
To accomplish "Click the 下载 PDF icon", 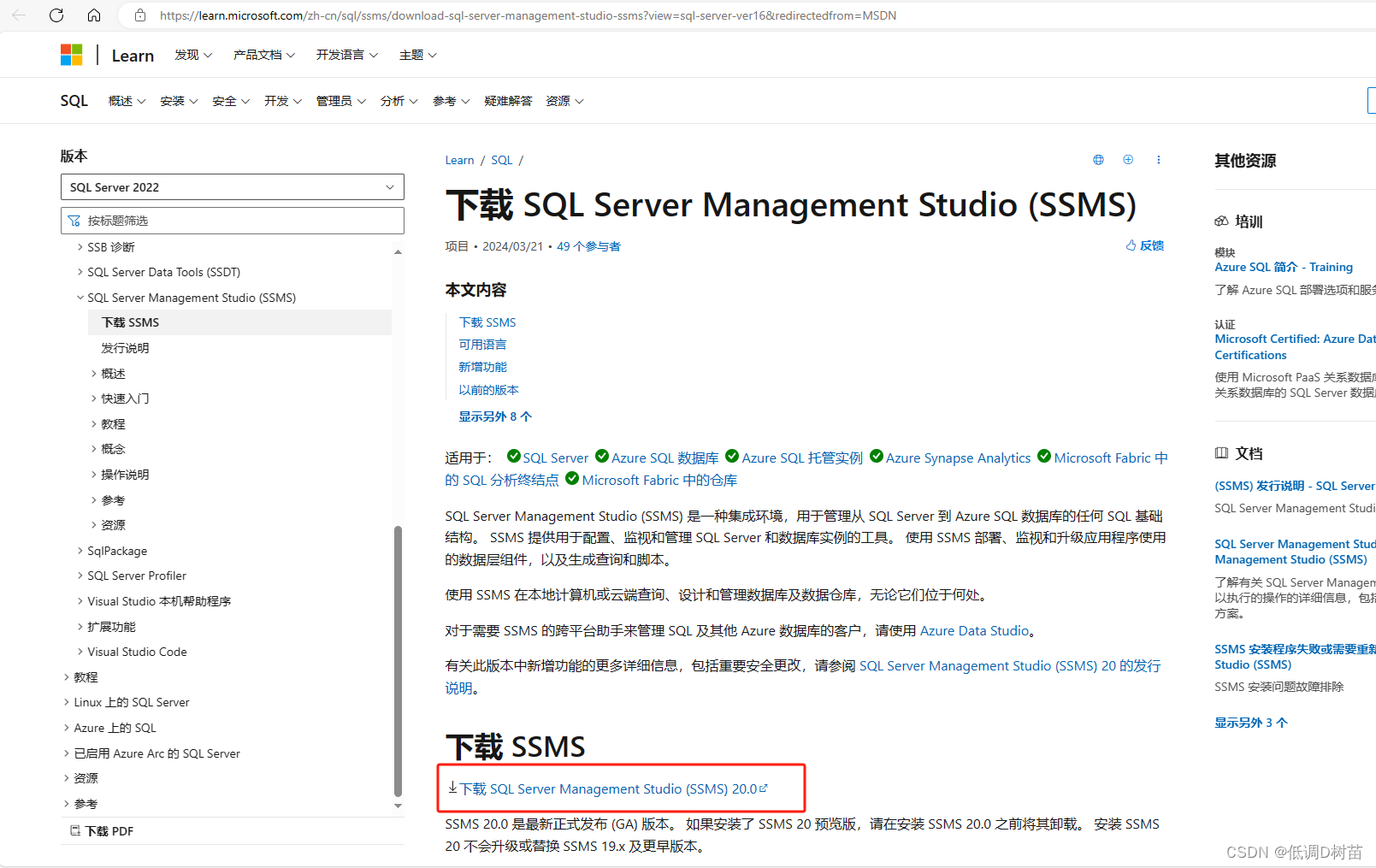I will click(x=75, y=830).
